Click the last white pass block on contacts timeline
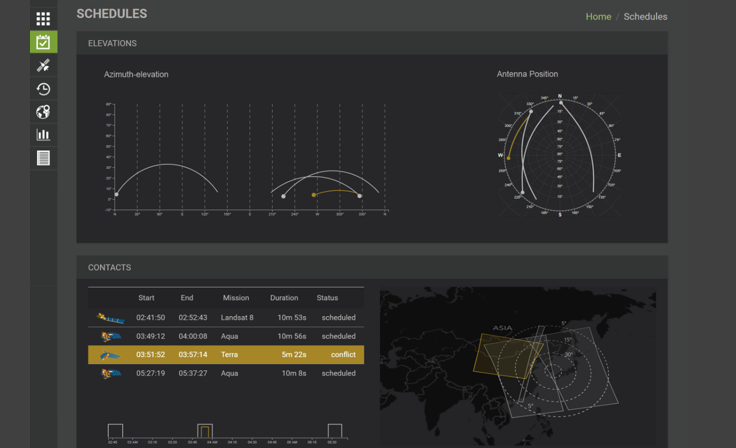 pyautogui.click(x=335, y=431)
